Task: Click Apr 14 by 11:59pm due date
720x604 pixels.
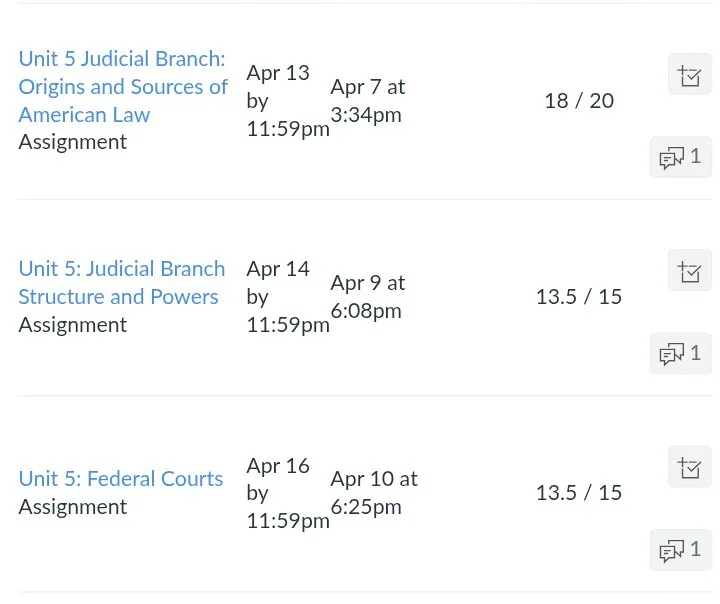Action: point(286,296)
